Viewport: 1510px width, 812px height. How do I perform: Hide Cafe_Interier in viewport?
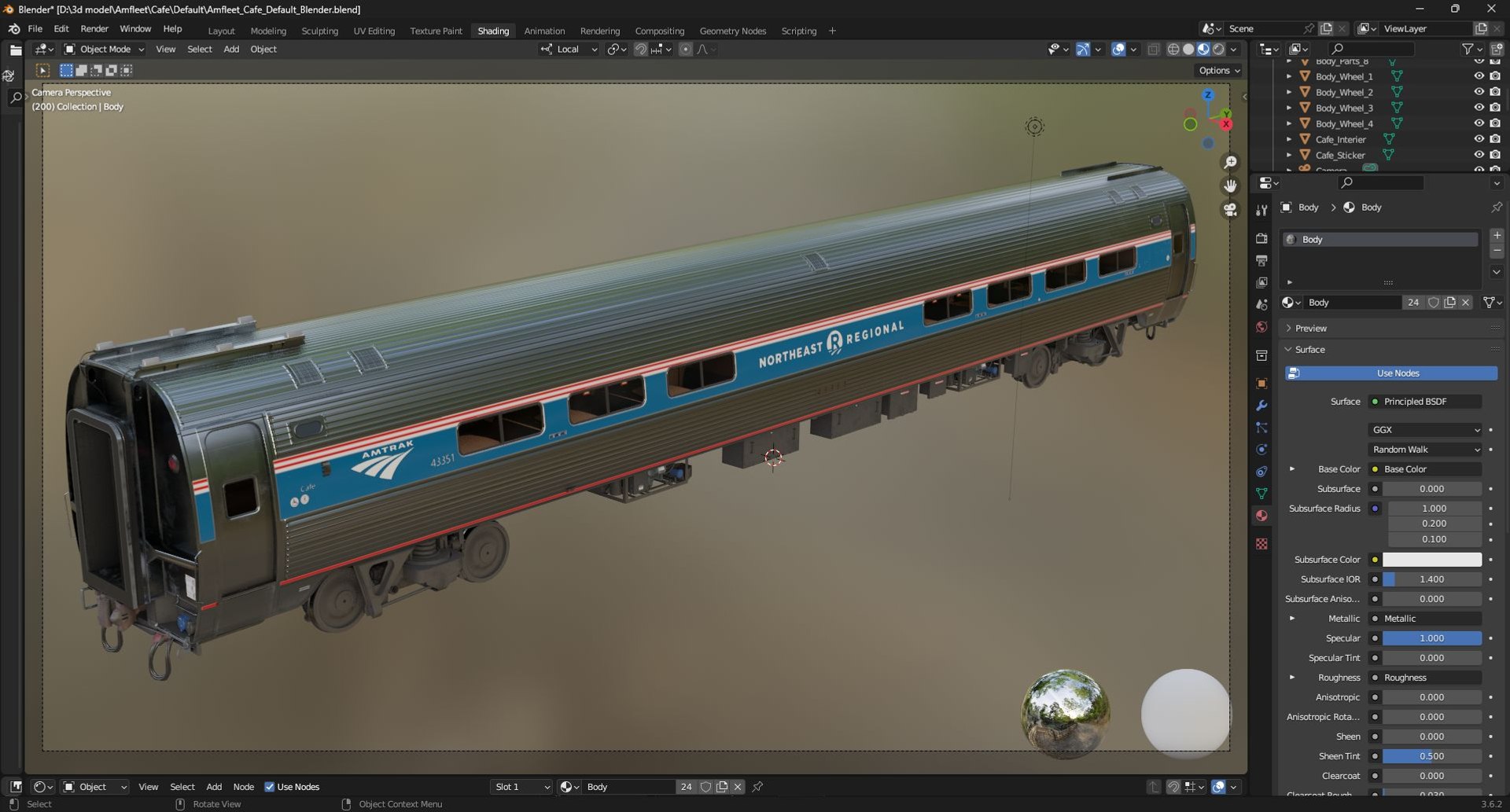1479,139
